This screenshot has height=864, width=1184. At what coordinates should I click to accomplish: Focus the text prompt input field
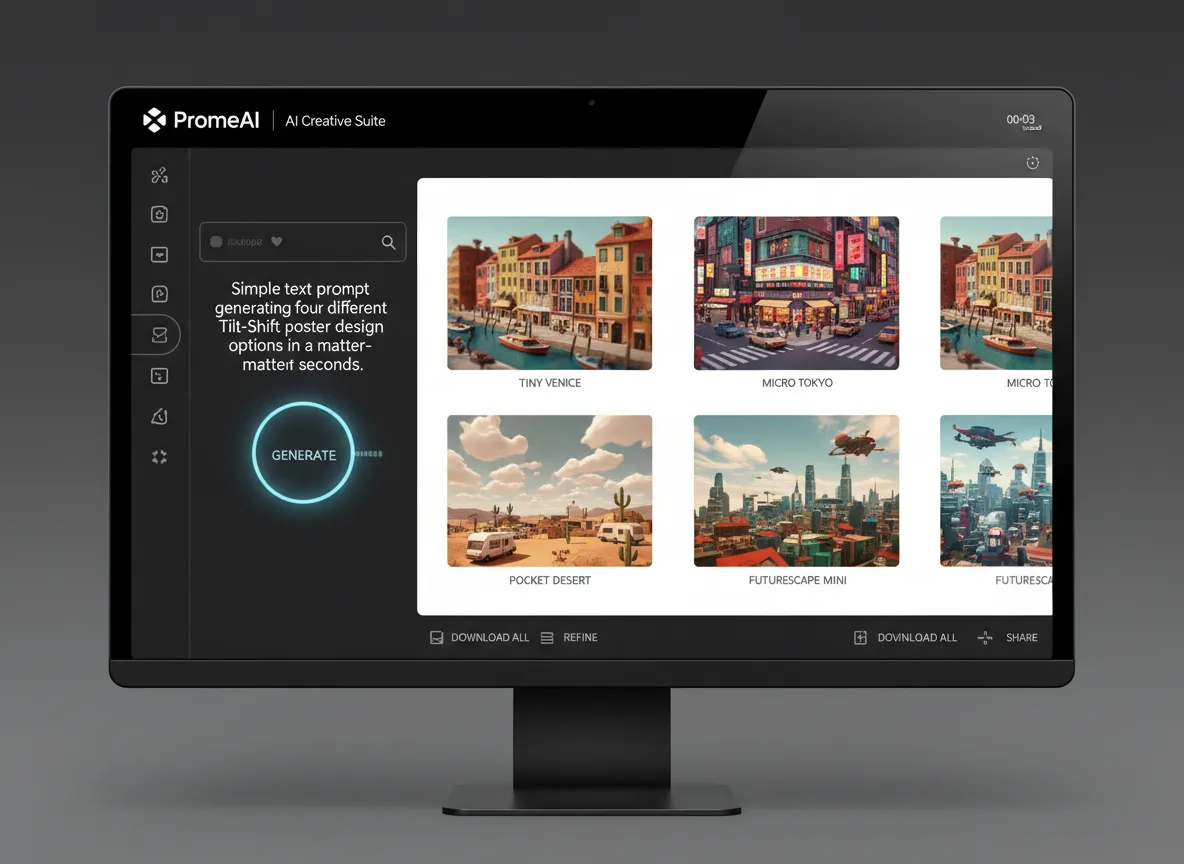pos(290,242)
